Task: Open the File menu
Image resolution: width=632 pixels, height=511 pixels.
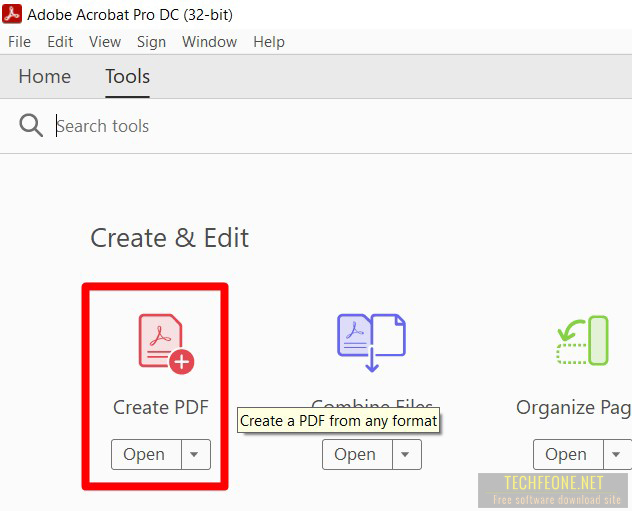Action: click(x=19, y=42)
